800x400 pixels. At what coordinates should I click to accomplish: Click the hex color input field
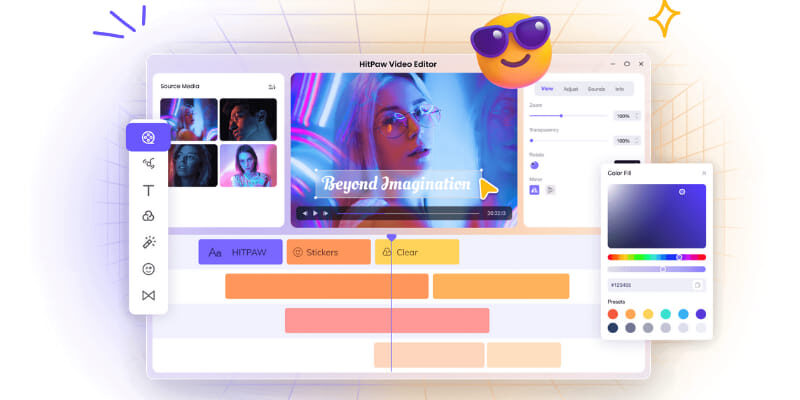click(657, 285)
